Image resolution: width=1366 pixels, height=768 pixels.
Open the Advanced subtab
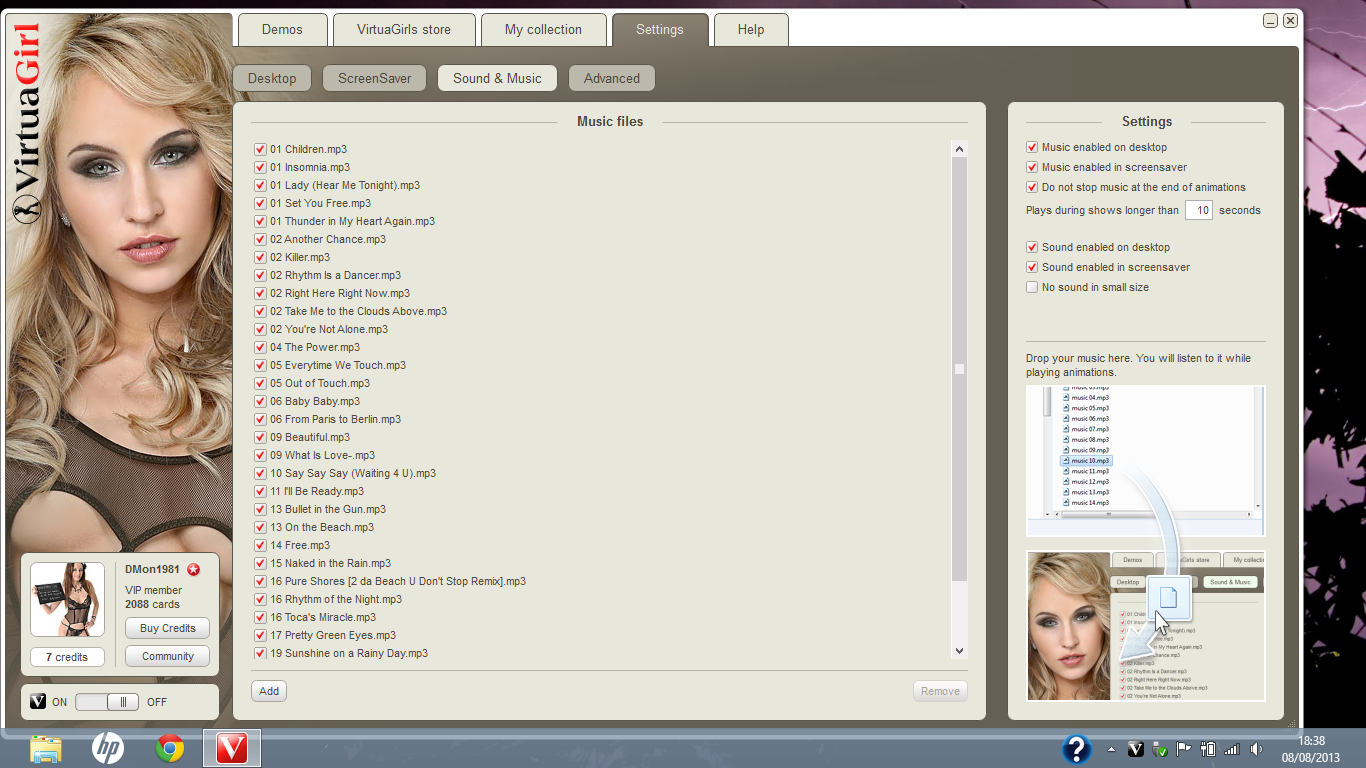[x=612, y=78]
